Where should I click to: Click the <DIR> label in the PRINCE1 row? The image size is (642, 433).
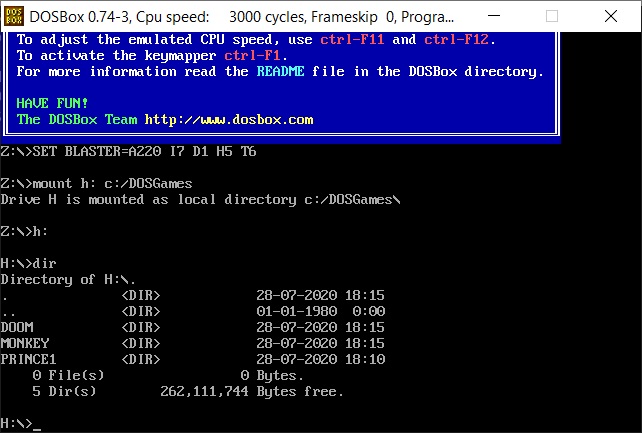(x=140, y=359)
